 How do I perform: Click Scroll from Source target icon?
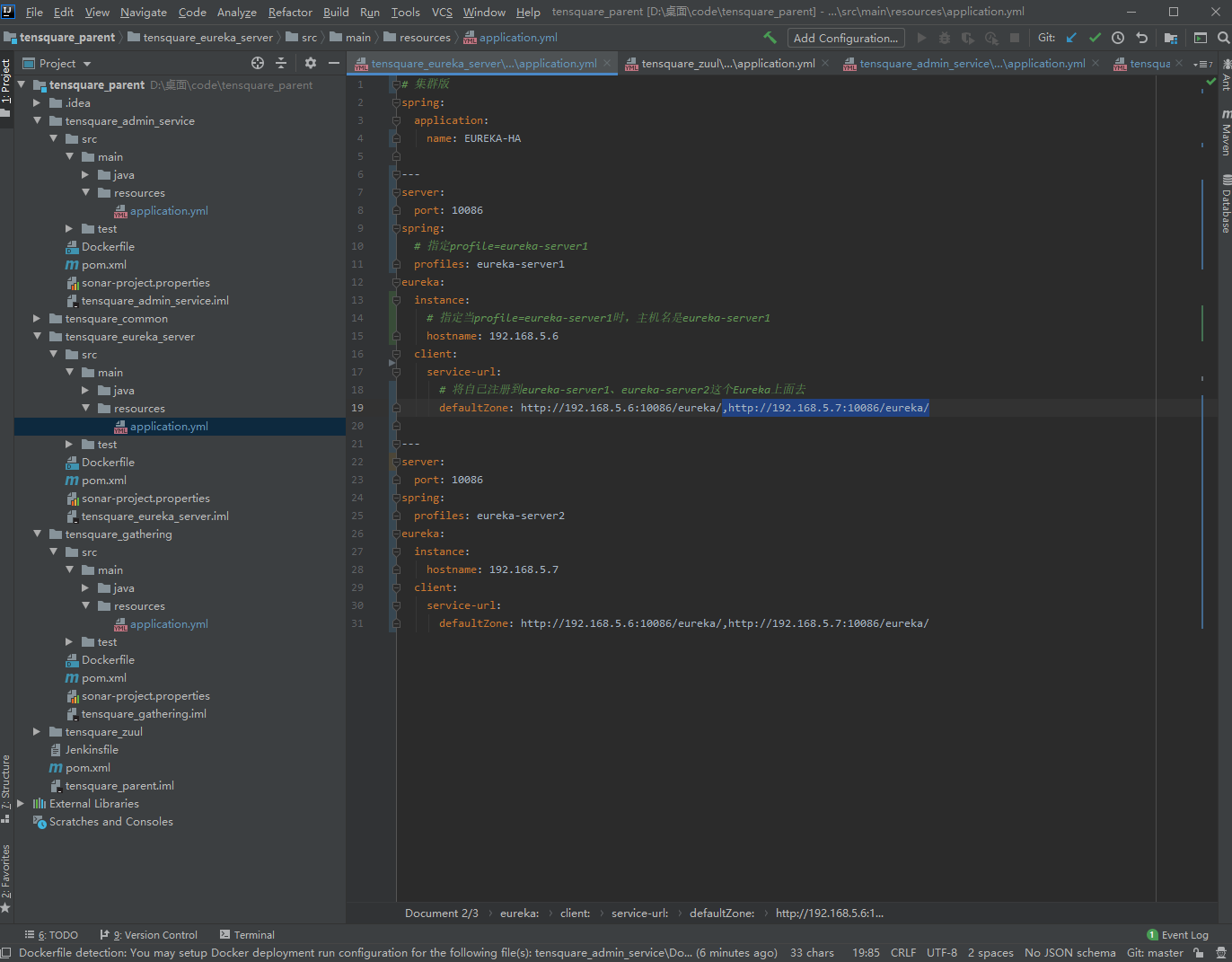[258, 63]
